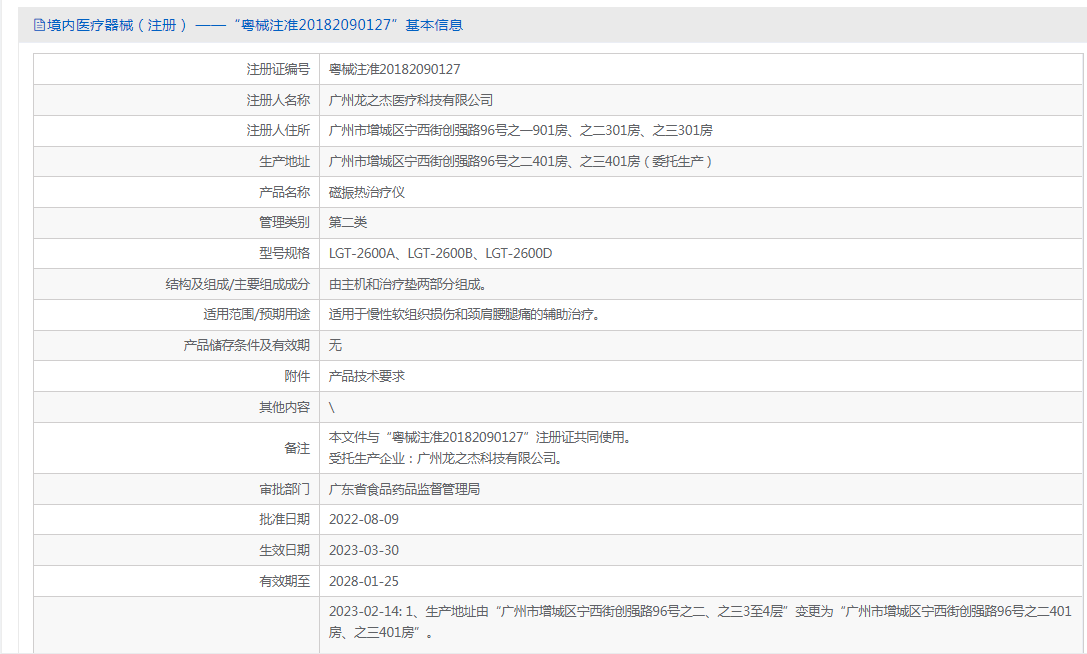Click the 注册人住所 address value
This screenshot has height=654, width=1087.
pyautogui.click(x=520, y=130)
